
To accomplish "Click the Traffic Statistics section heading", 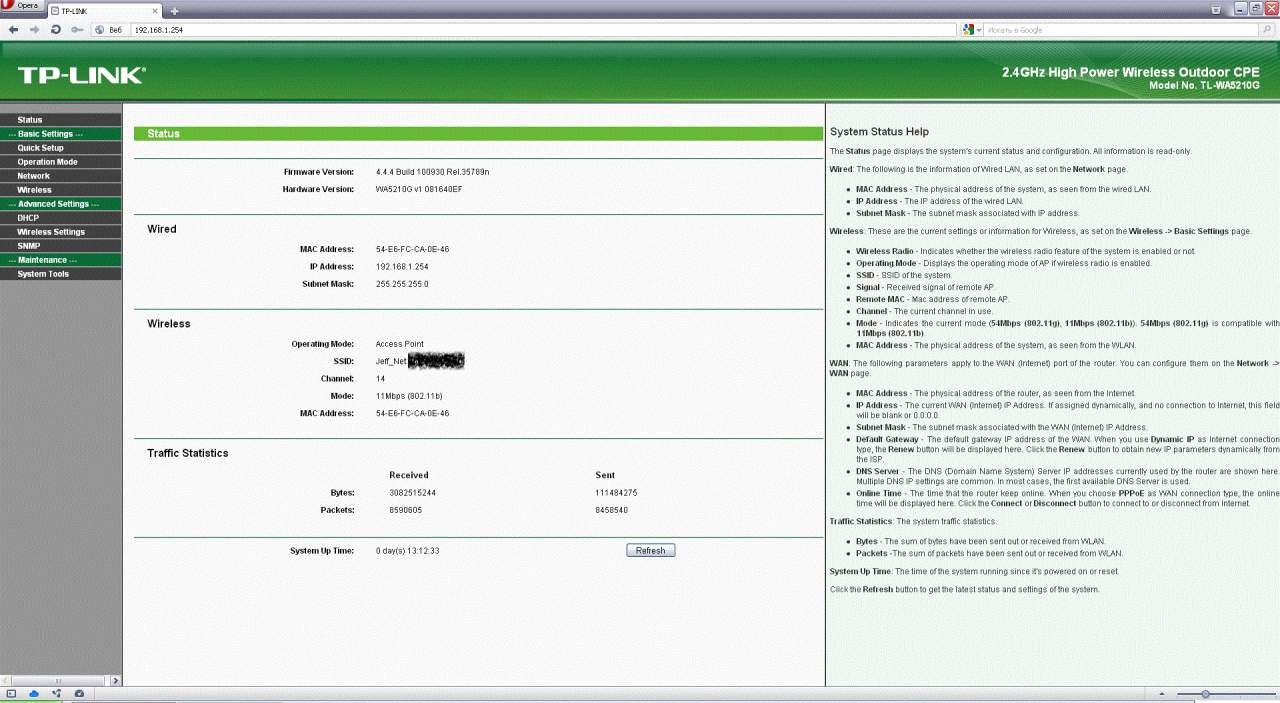I will (188, 453).
